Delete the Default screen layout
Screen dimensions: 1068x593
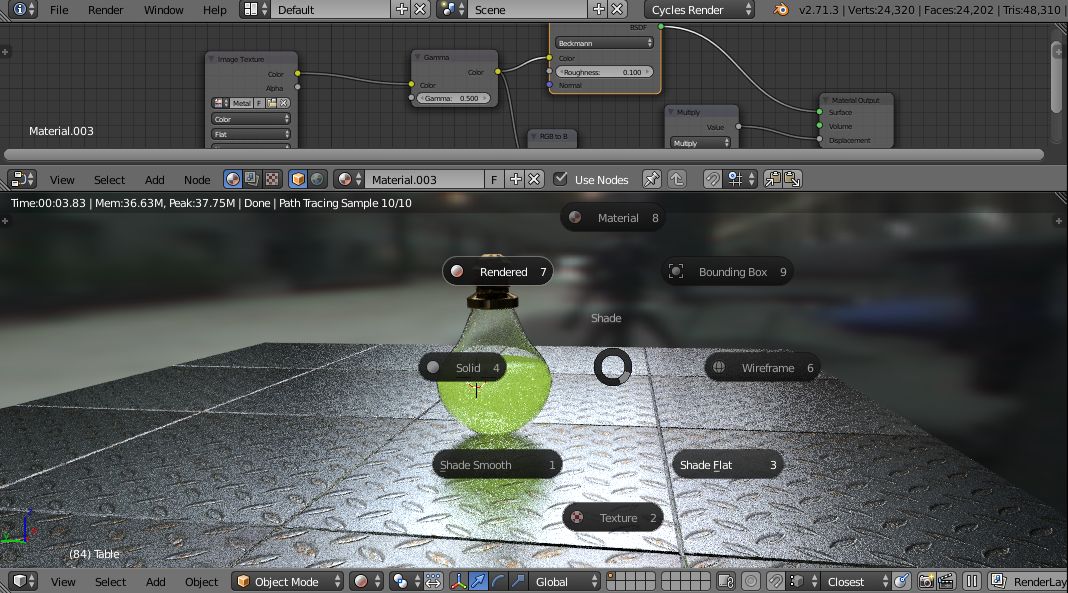pyautogui.click(x=420, y=10)
